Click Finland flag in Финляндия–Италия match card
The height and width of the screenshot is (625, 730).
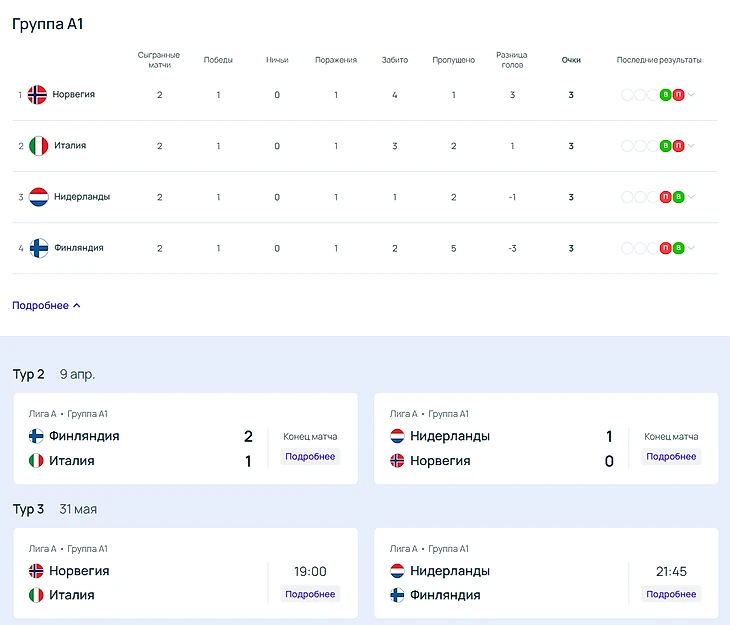coord(37,436)
